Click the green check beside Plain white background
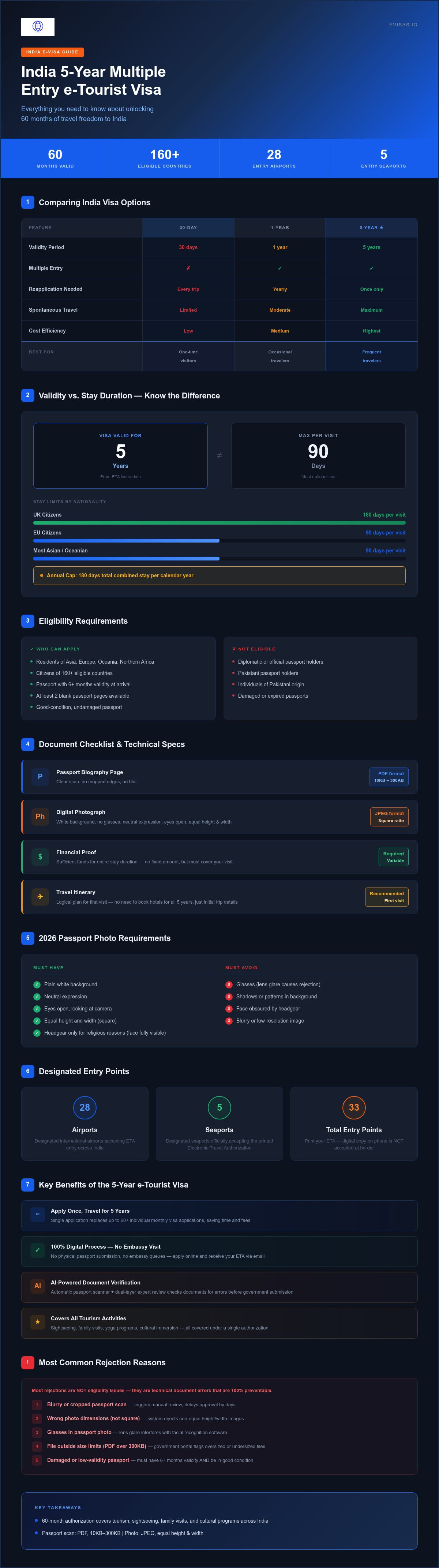 pyautogui.click(x=37, y=984)
